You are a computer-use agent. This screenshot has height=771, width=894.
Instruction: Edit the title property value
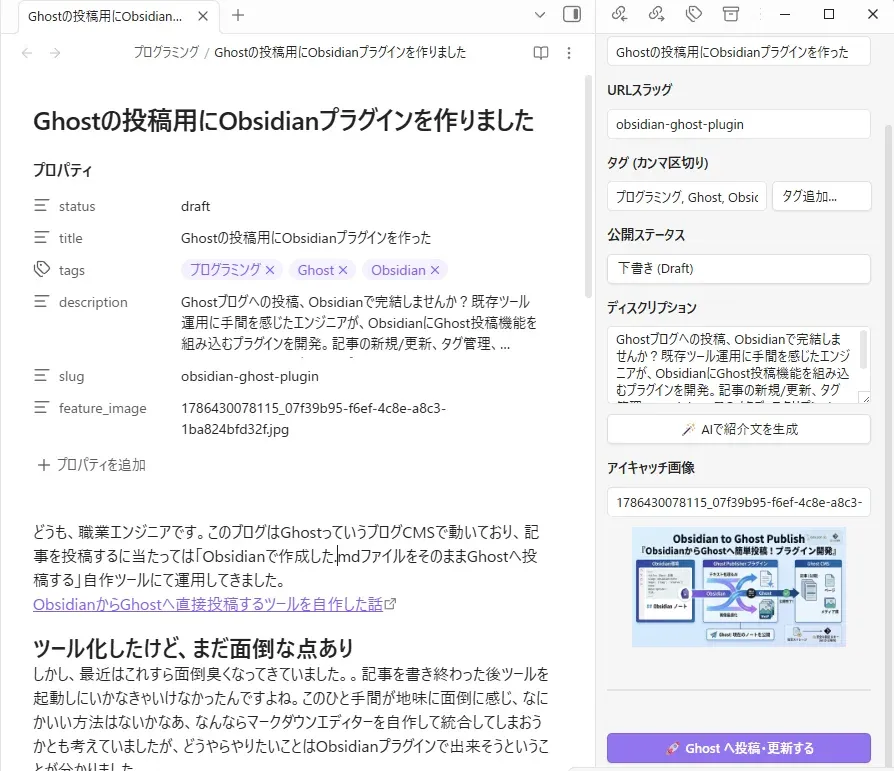click(306, 238)
